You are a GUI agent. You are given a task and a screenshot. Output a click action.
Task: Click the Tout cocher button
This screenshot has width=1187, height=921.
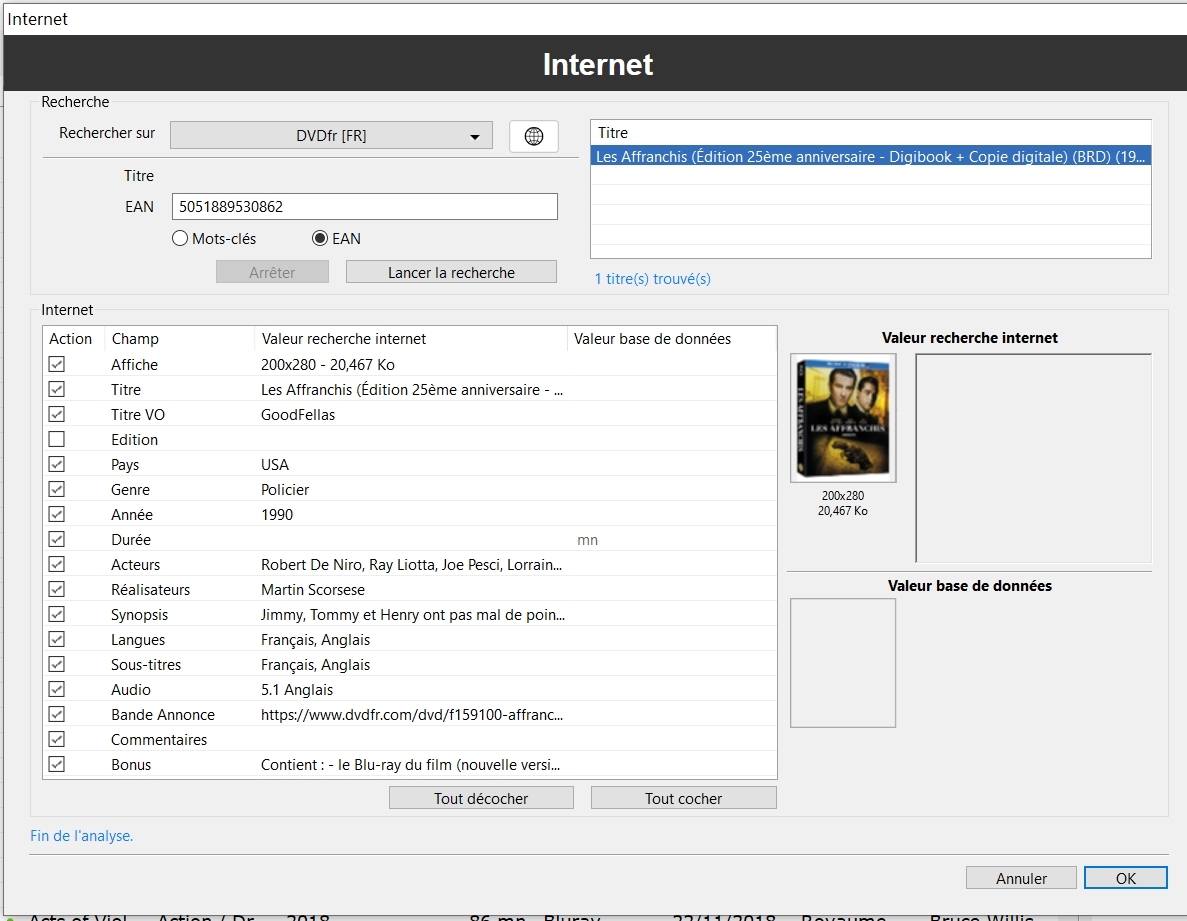(x=683, y=798)
